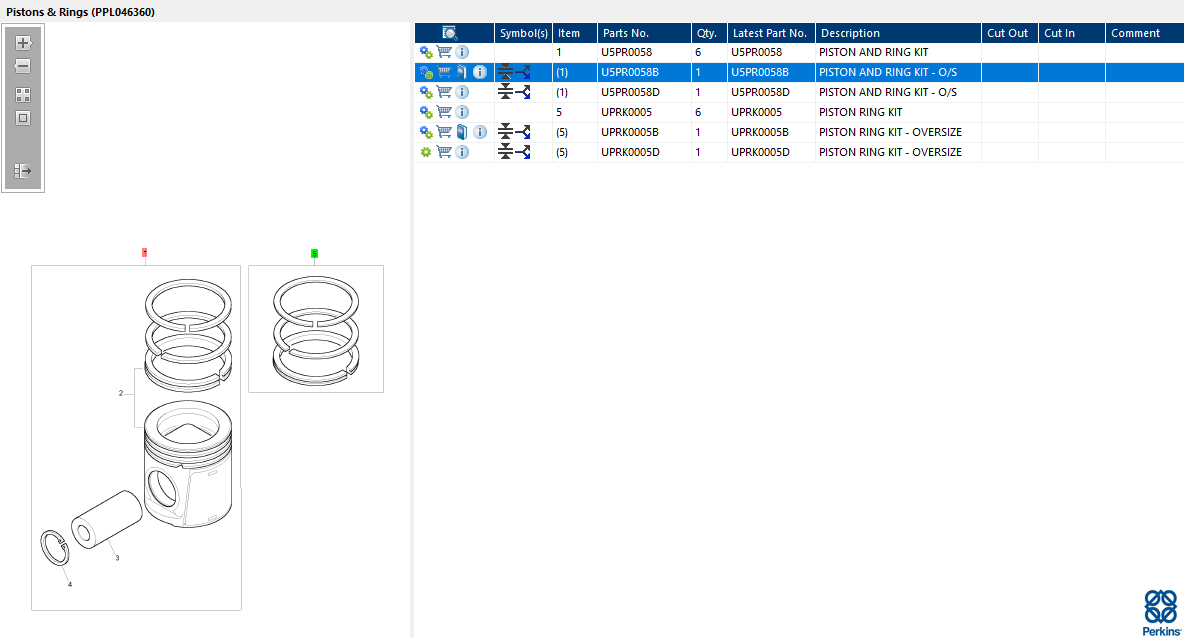Add UPRK0005D to the cart
Image resolution: width=1184 pixels, height=638 pixels.
point(444,152)
